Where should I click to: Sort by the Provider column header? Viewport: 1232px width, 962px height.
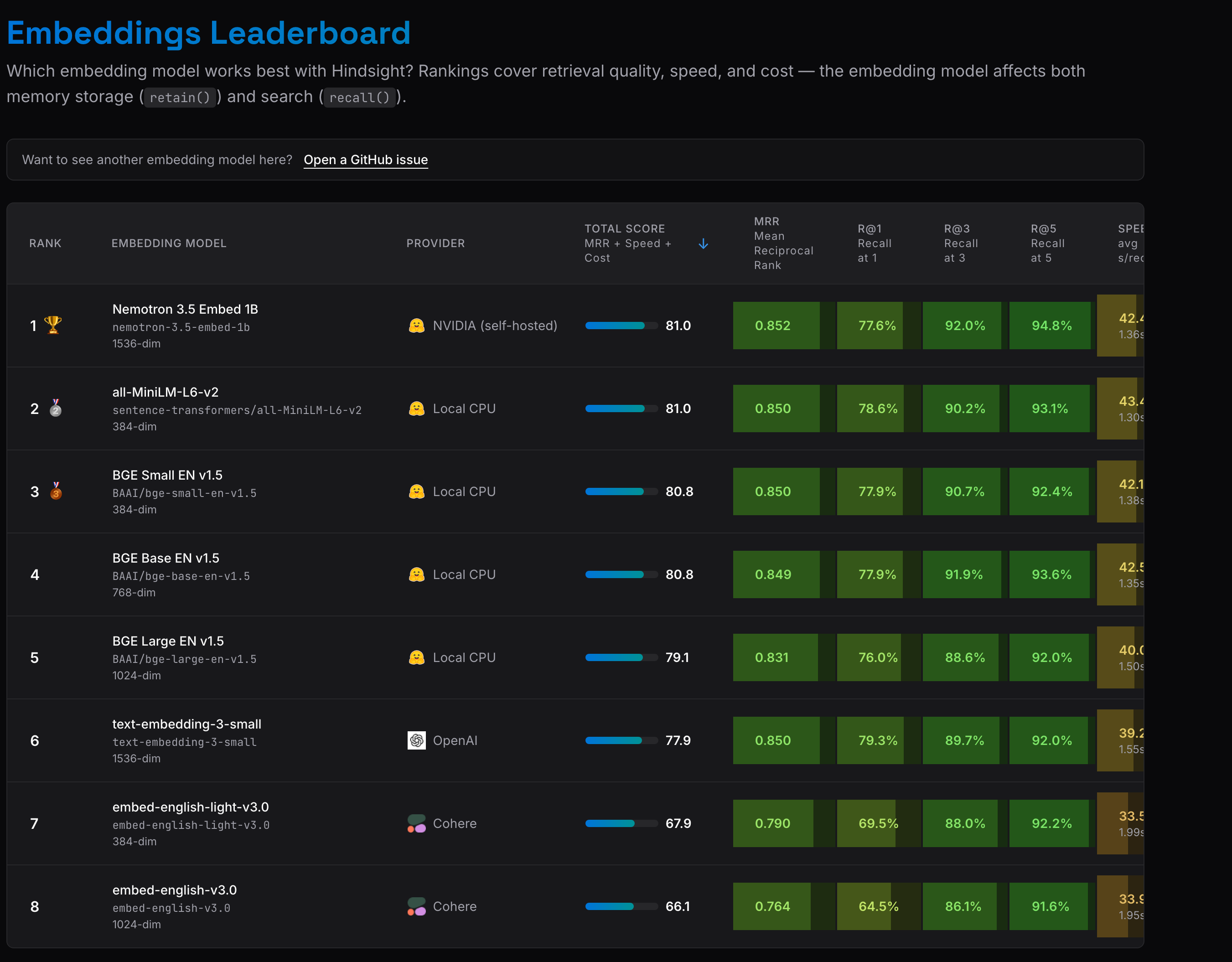coord(435,243)
